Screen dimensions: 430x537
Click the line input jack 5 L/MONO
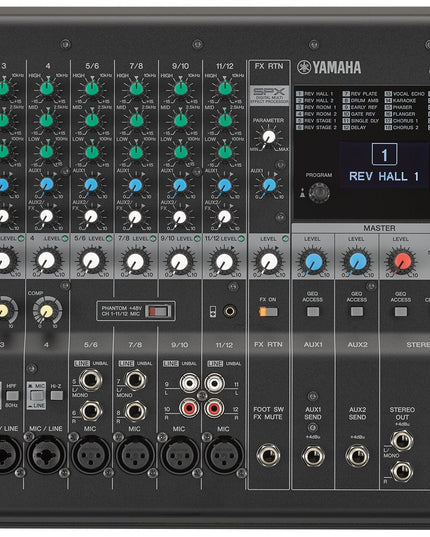tap(91, 380)
